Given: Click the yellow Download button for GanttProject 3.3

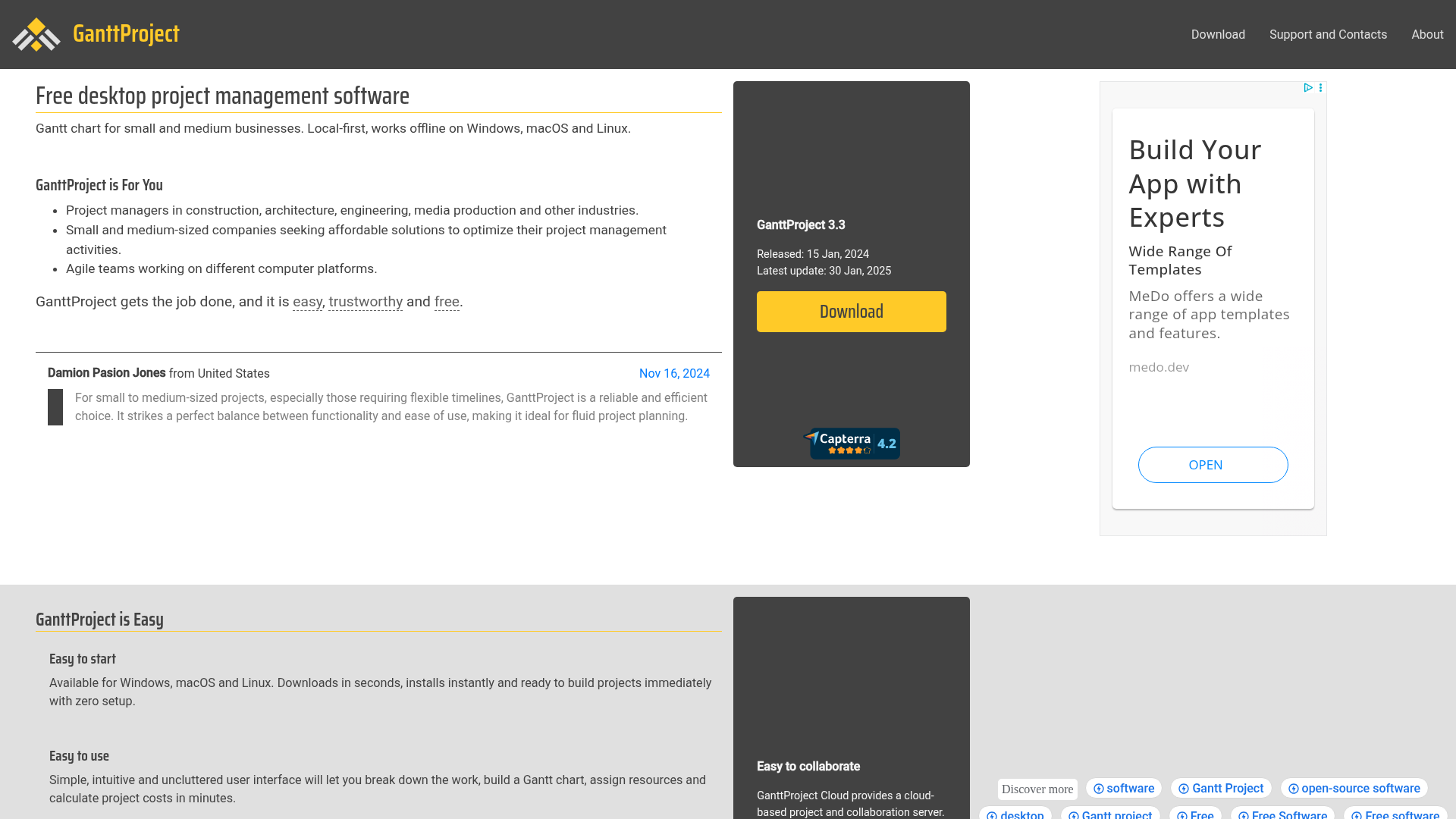Looking at the screenshot, I should (851, 311).
